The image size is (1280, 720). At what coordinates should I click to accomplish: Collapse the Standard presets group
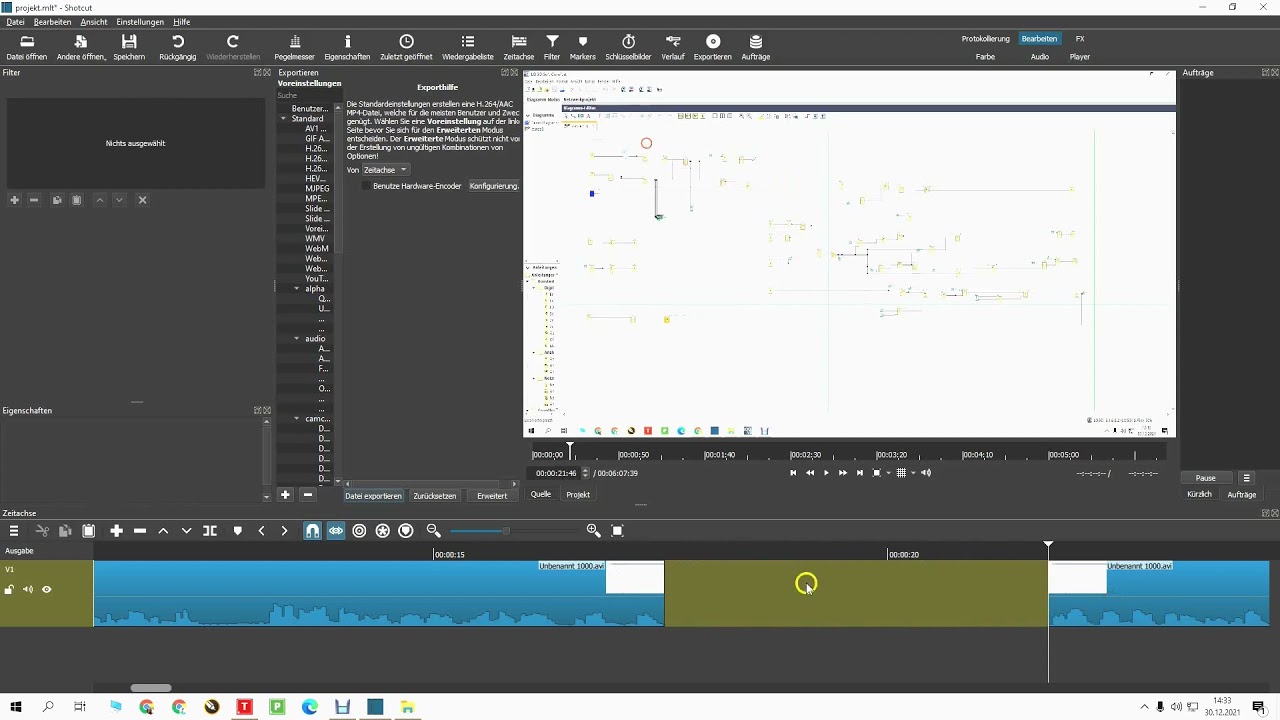(x=283, y=118)
